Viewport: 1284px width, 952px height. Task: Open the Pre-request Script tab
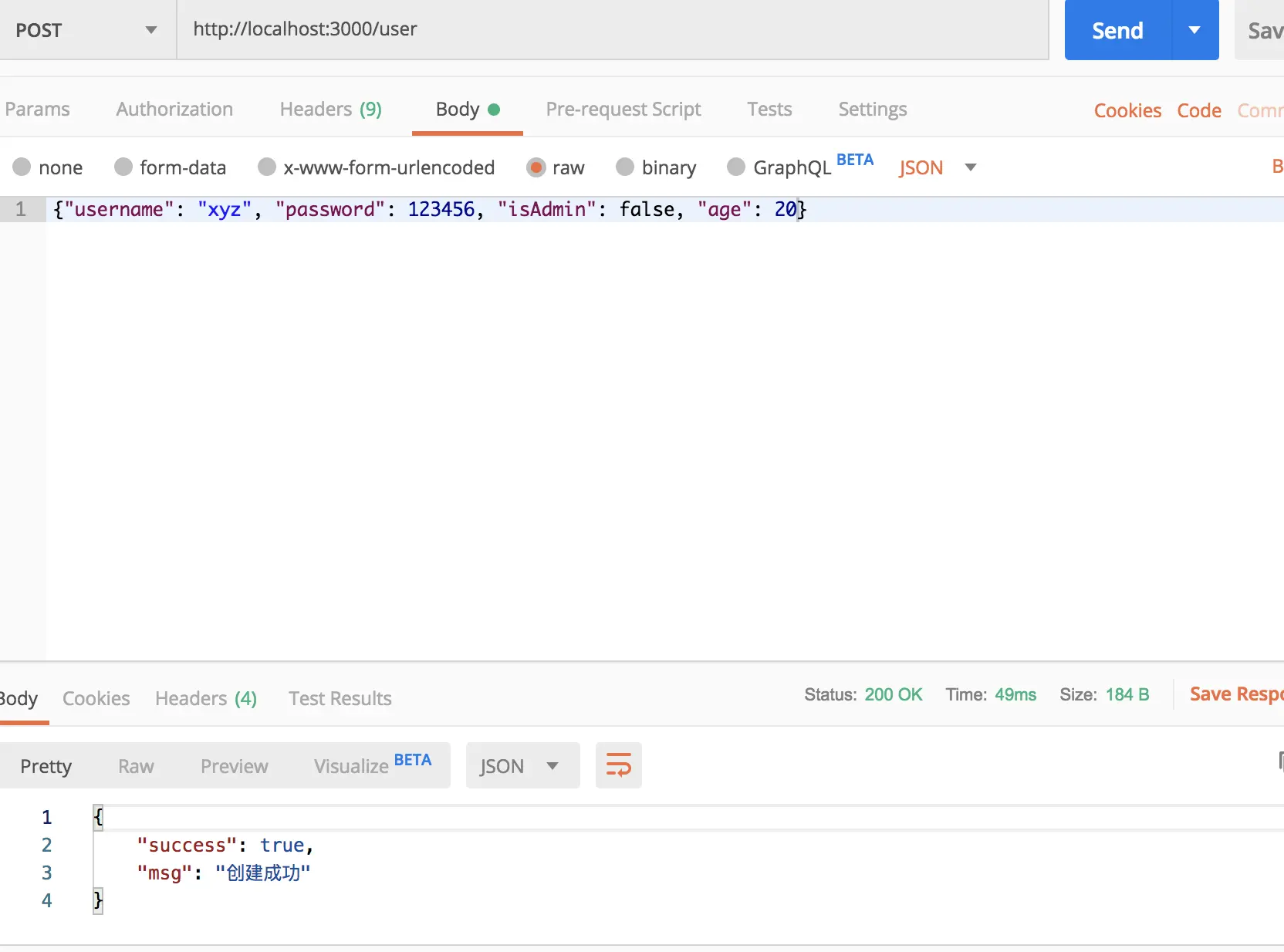click(623, 109)
